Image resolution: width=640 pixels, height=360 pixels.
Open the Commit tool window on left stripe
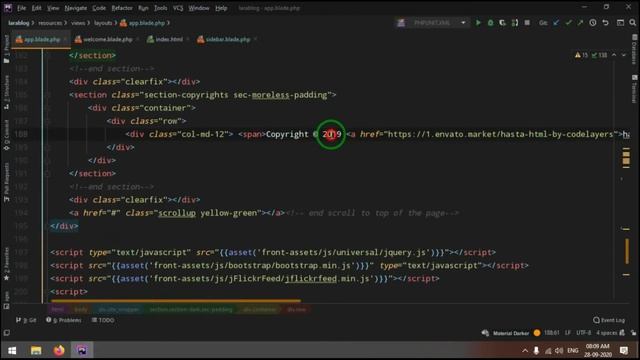pyautogui.click(x=6, y=135)
